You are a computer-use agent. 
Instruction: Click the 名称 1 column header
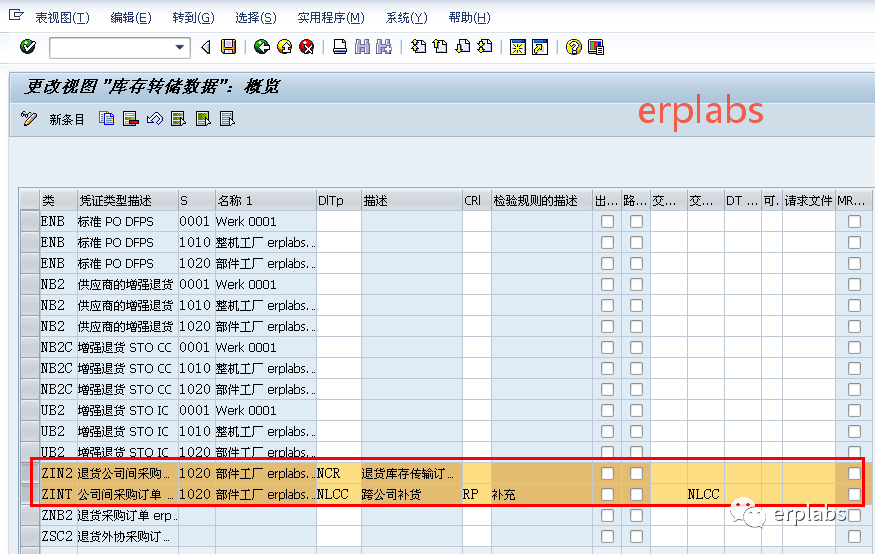(x=266, y=201)
